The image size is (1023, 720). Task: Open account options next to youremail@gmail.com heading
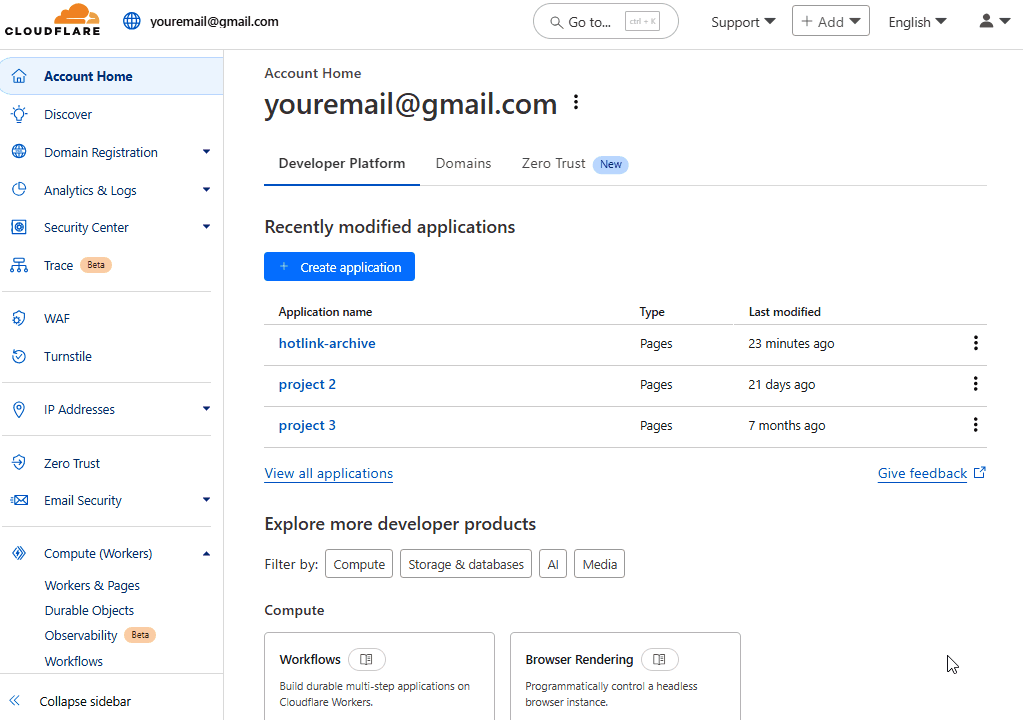point(575,102)
